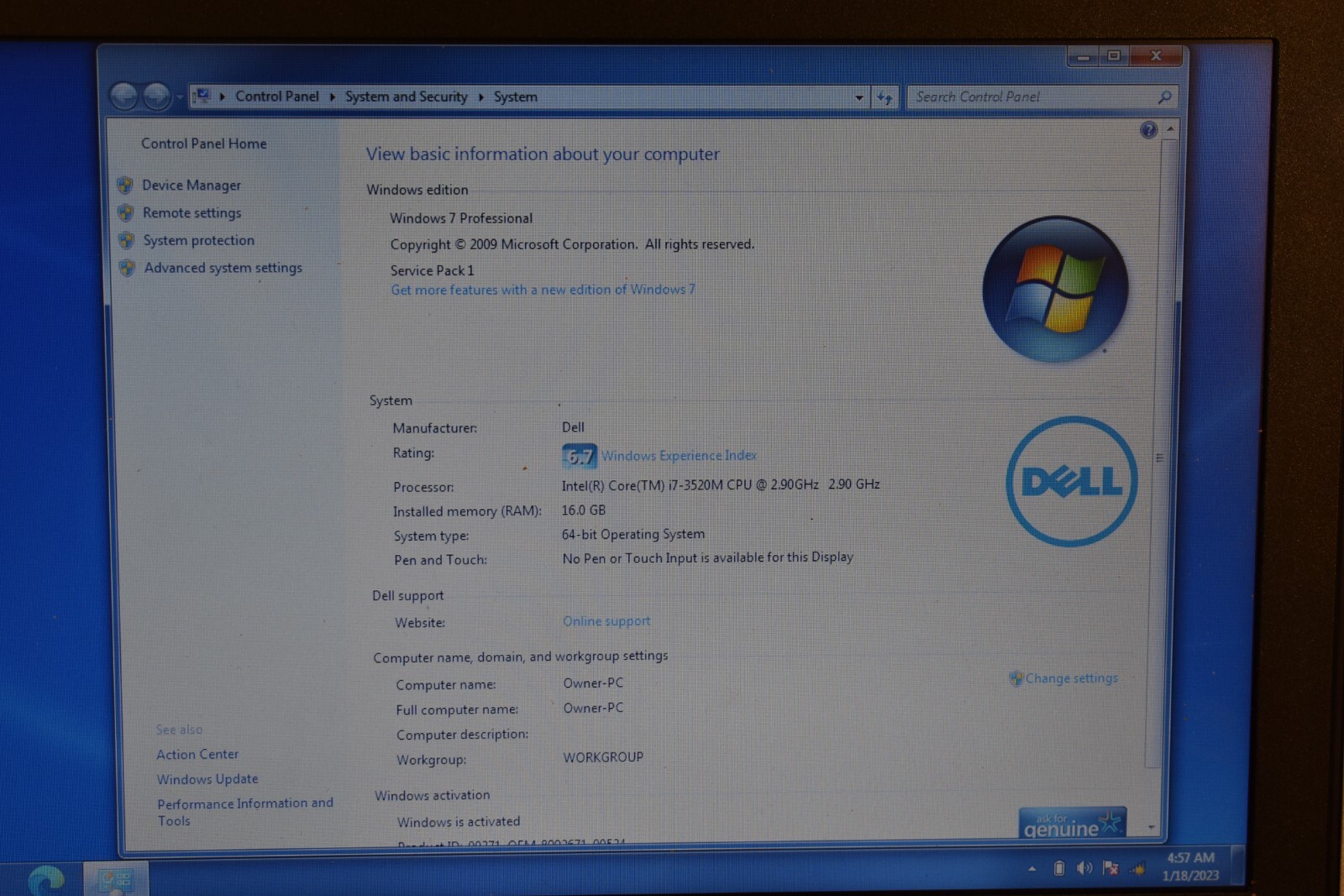Click the Intel Core i7-3520M processor text
This screenshot has width=1344, height=896.
tap(721, 485)
